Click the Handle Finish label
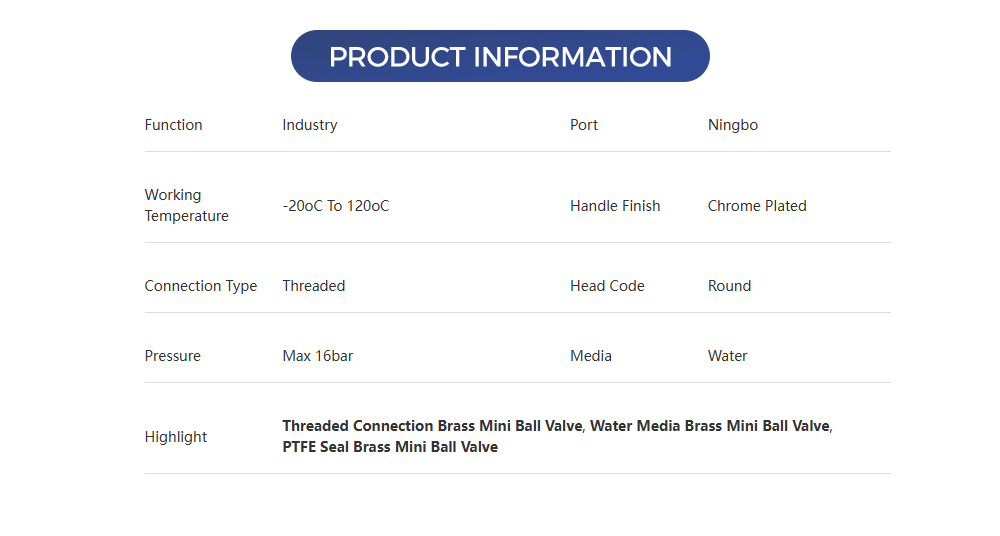 tap(615, 206)
